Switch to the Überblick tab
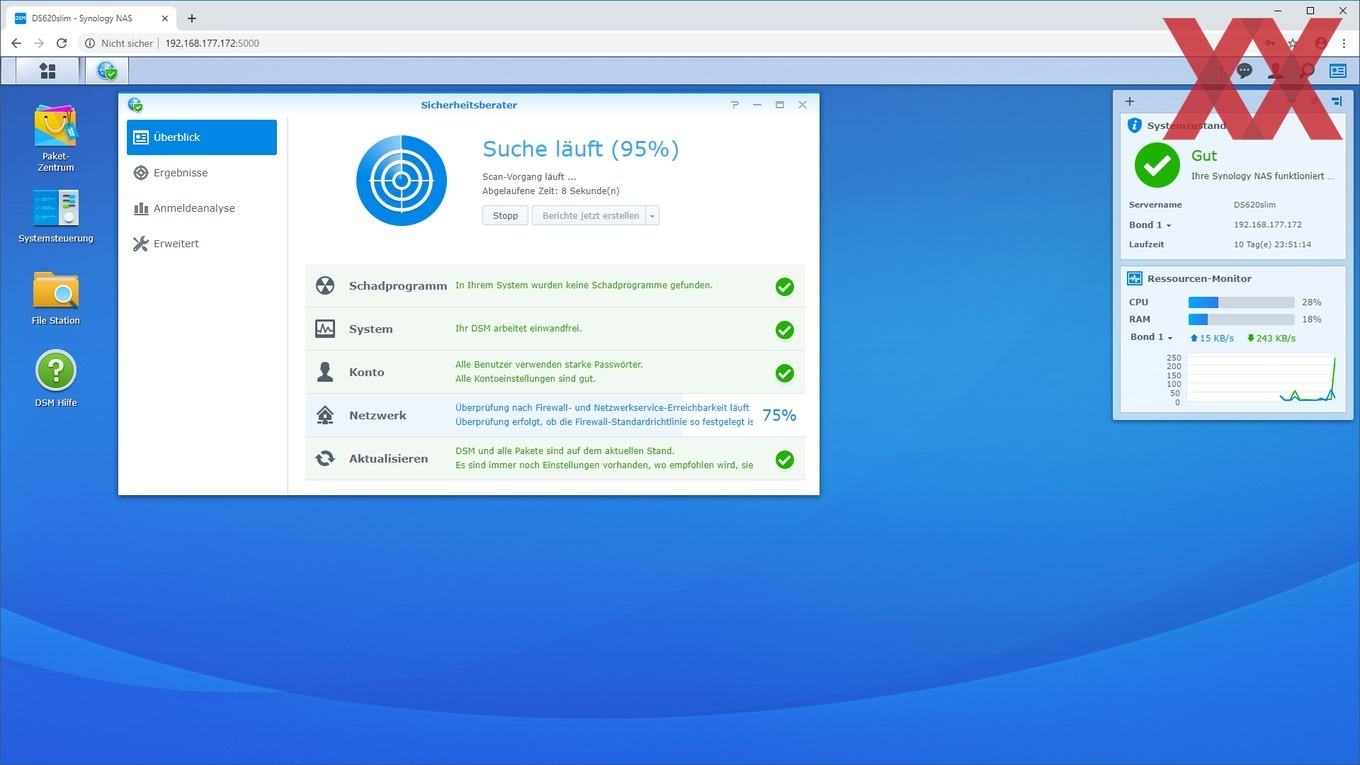The width and height of the screenshot is (1360, 765). 202,137
